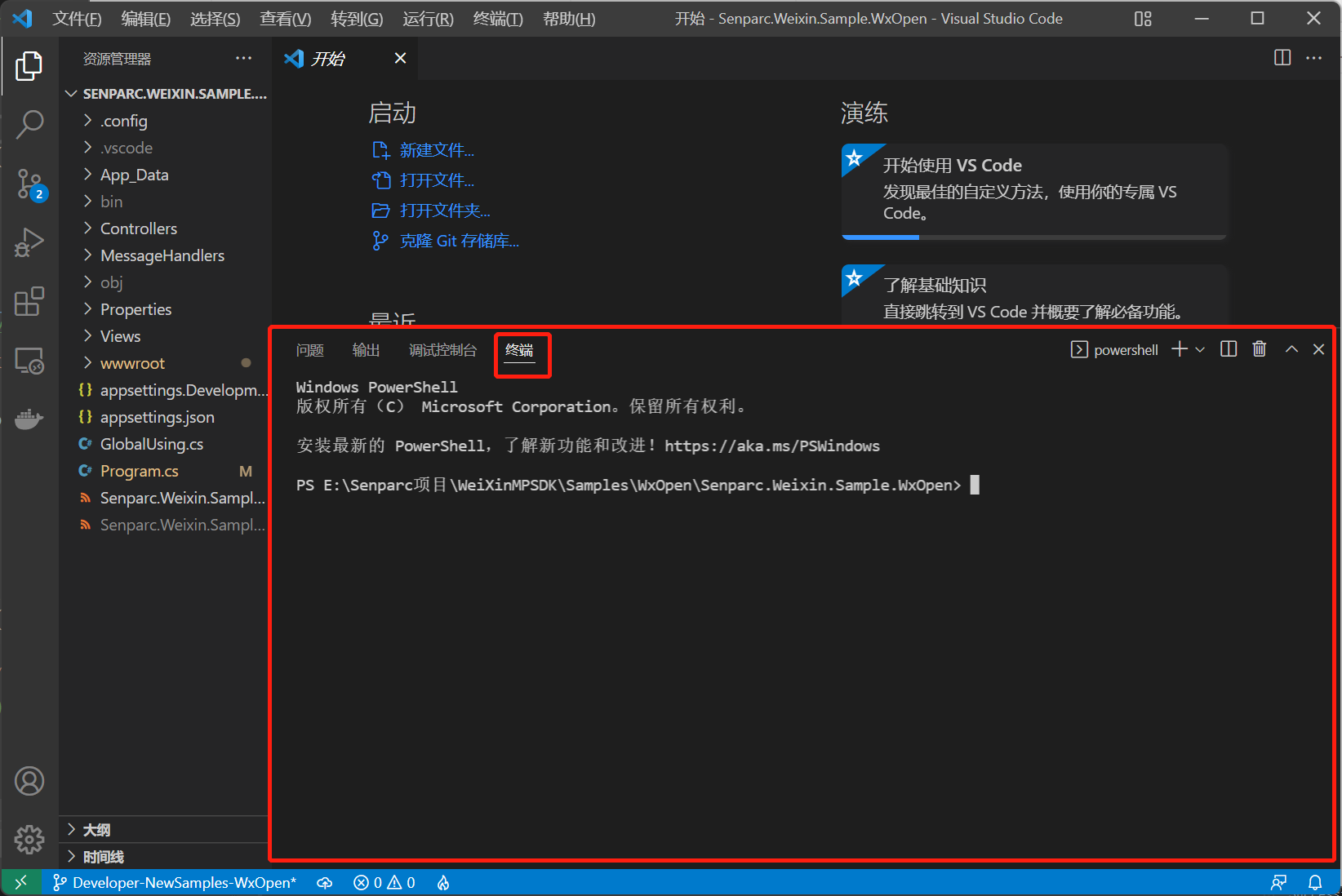
Task: Click the 克隆 Git 存储库 link
Action: coord(459,240)
